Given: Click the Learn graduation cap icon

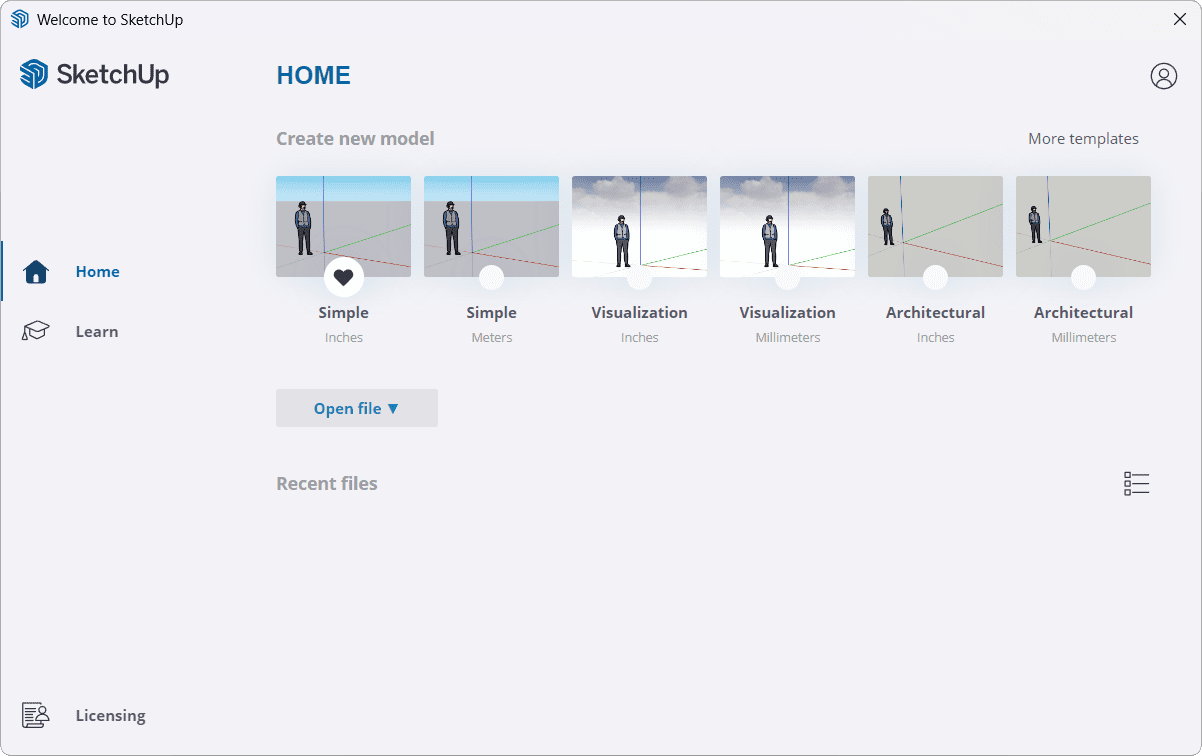Looking at the screenshot, I should (36, 331).
